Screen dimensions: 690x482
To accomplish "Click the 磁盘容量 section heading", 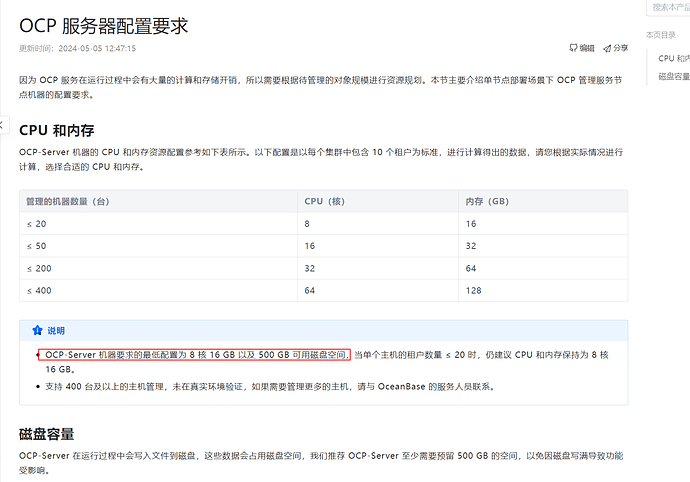I will [x=47, y=434].
